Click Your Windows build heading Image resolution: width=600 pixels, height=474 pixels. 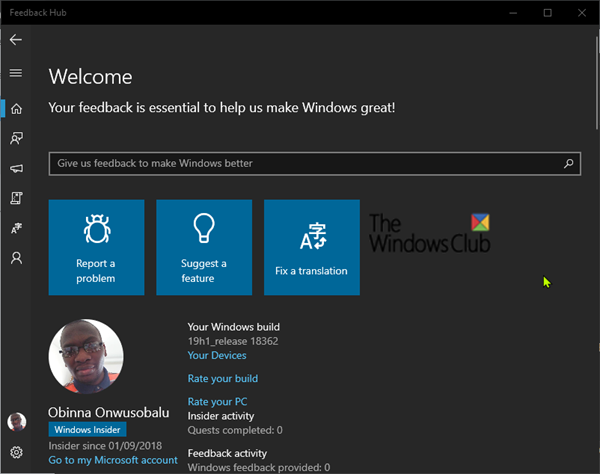pyautogui.click(x=233, y=327)
